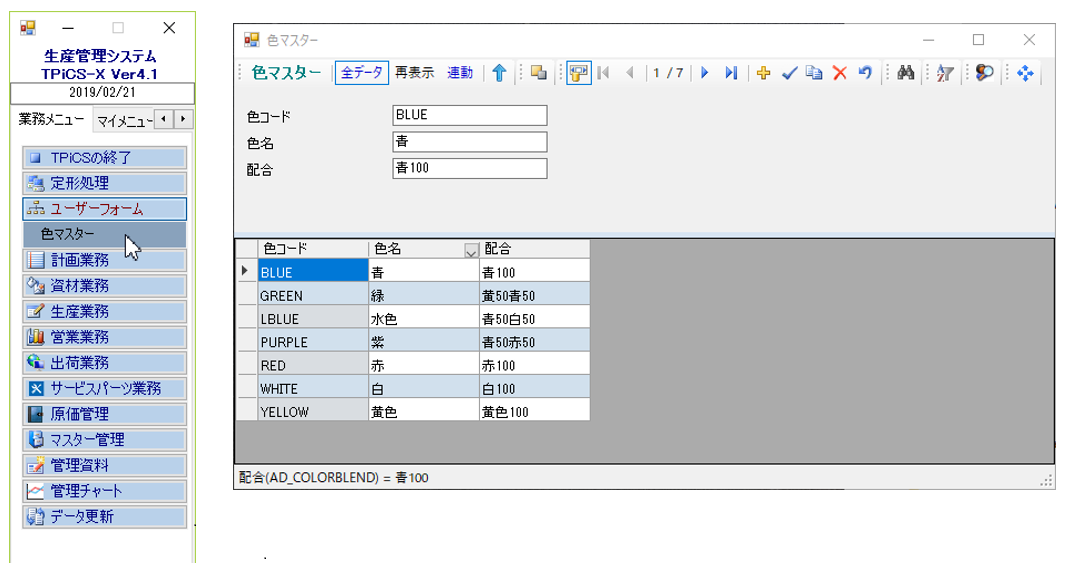The width and height of the screenshot is (1068, 563).
Task: Go to the last record in navigator
Action: pos(731,73)
